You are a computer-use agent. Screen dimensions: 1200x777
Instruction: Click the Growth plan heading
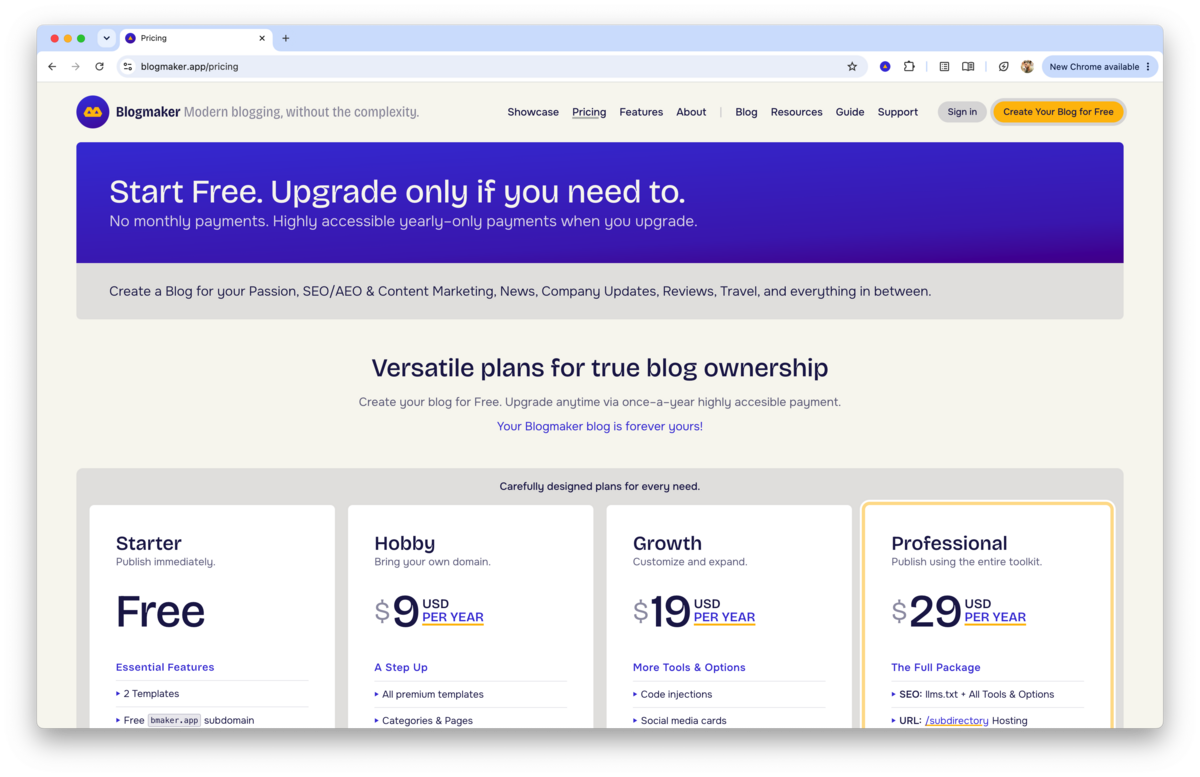pyautogui.click(x=667, y=543)
